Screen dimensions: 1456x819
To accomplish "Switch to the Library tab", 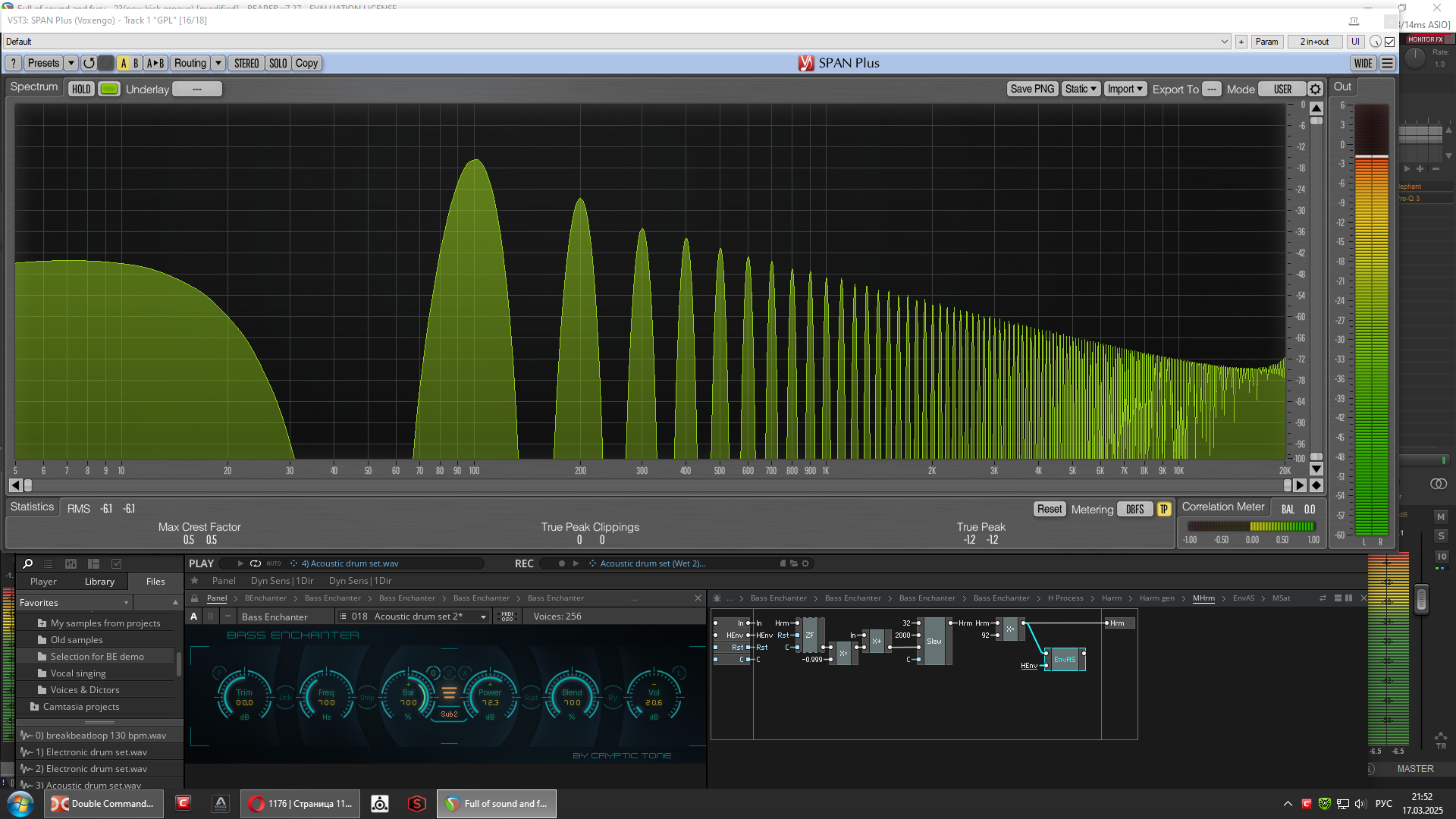I will click(99, 582).
